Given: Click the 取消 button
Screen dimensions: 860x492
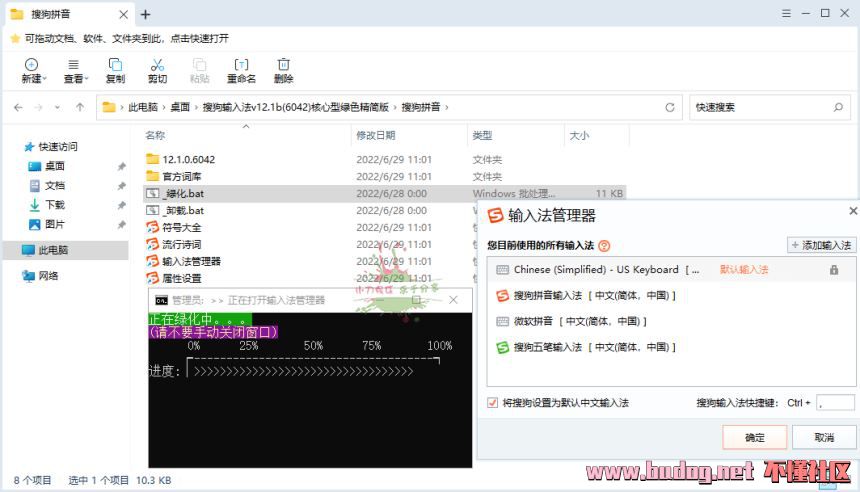Looking at the screenshot, I should 824,437.
